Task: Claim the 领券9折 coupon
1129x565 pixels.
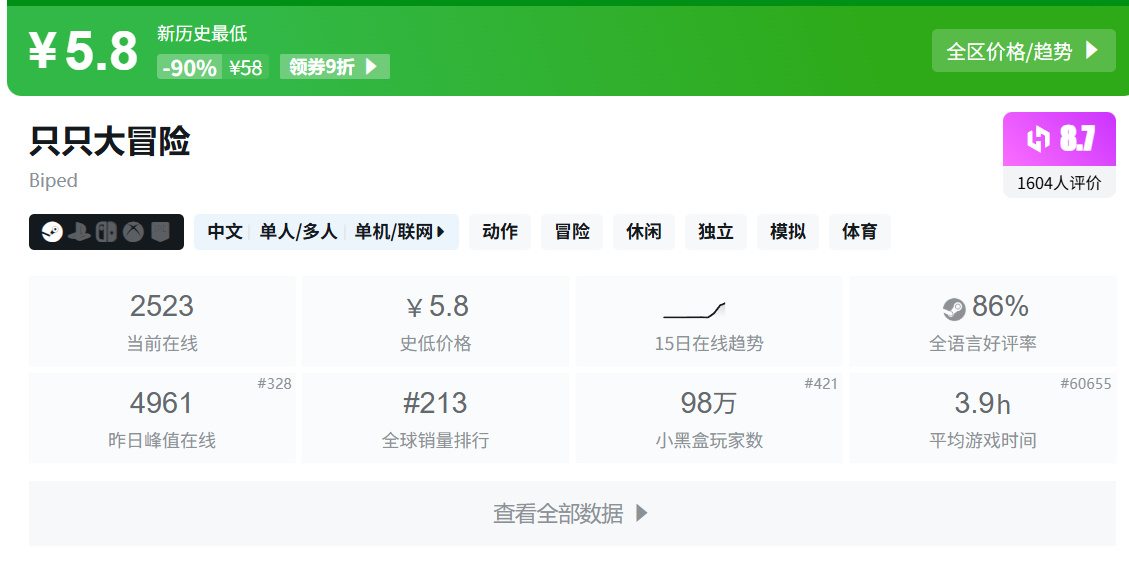Action: click(335, 67)
